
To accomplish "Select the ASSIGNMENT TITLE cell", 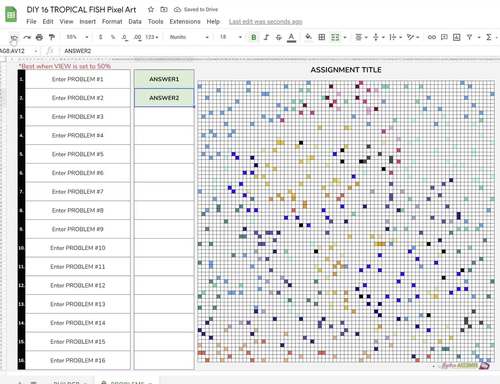I will coord(346,70).
